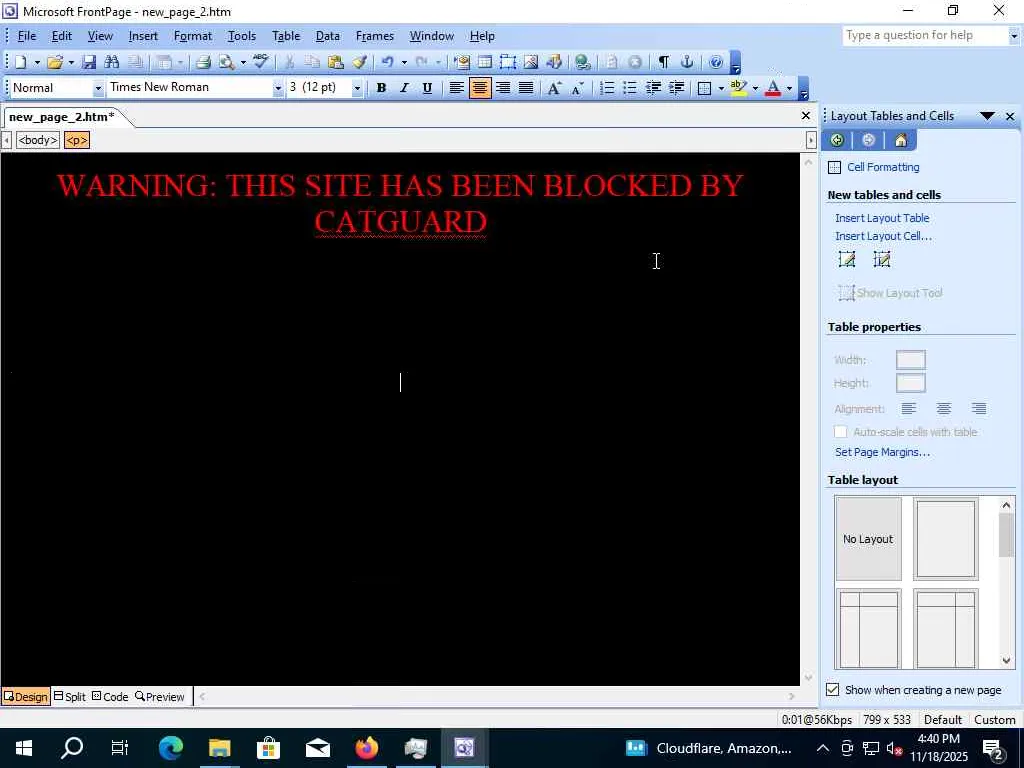Switch to the Preview view tab

pos(160,697)
